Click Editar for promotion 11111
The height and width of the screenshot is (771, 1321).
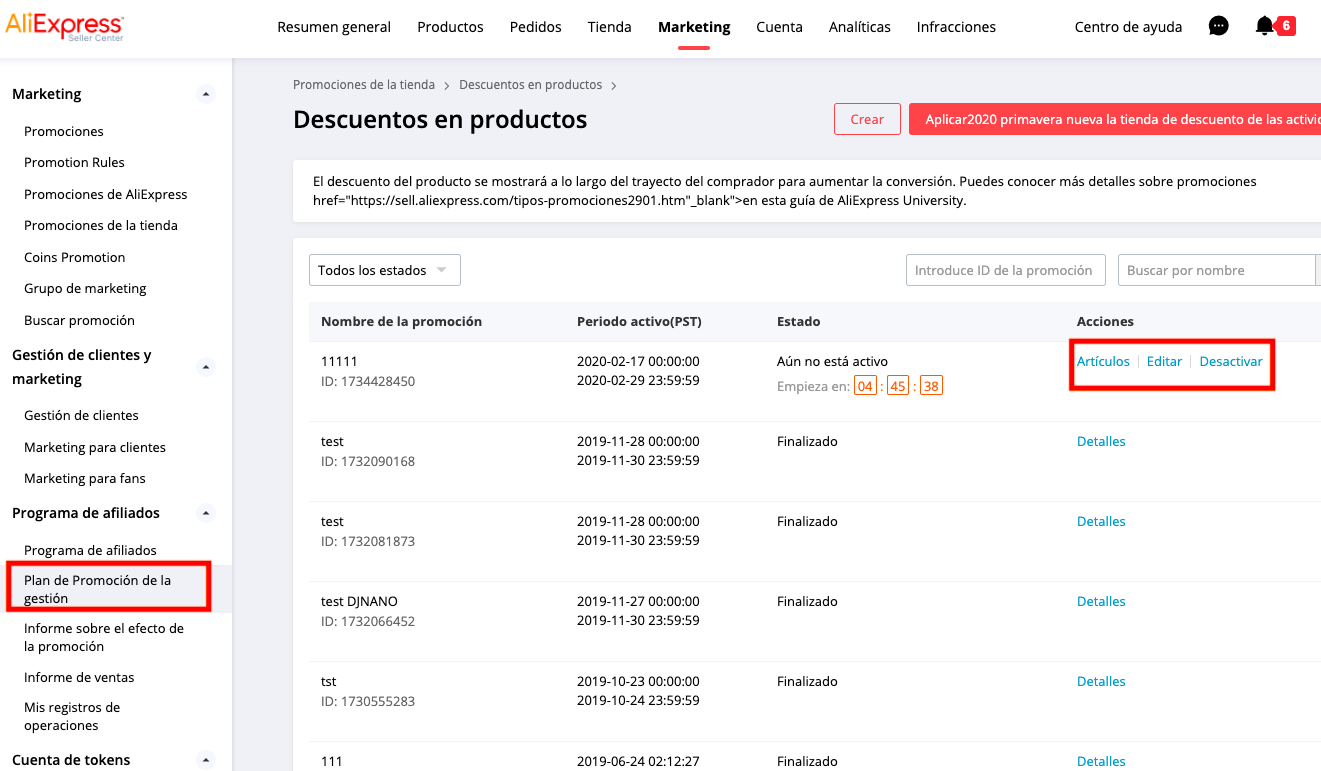(1164, 361)
